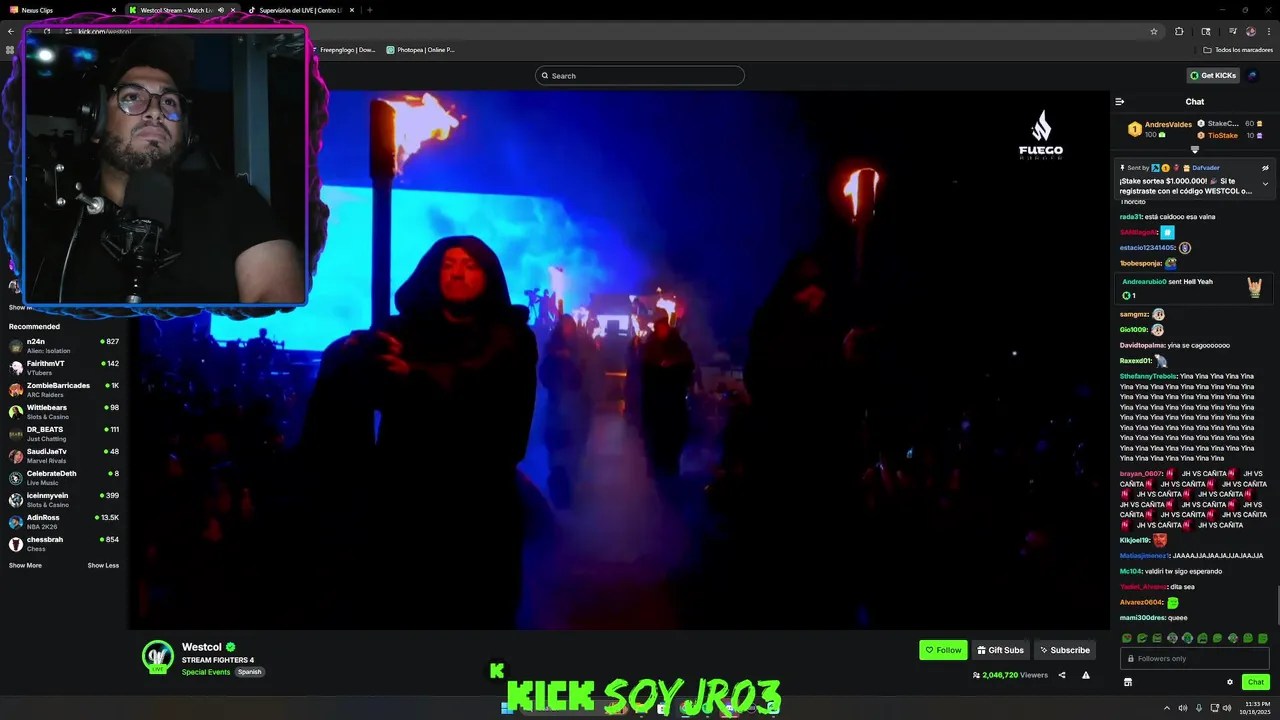
Task: Focus the Kick search field
Action: pyautogui.click(x=640, y=75)
